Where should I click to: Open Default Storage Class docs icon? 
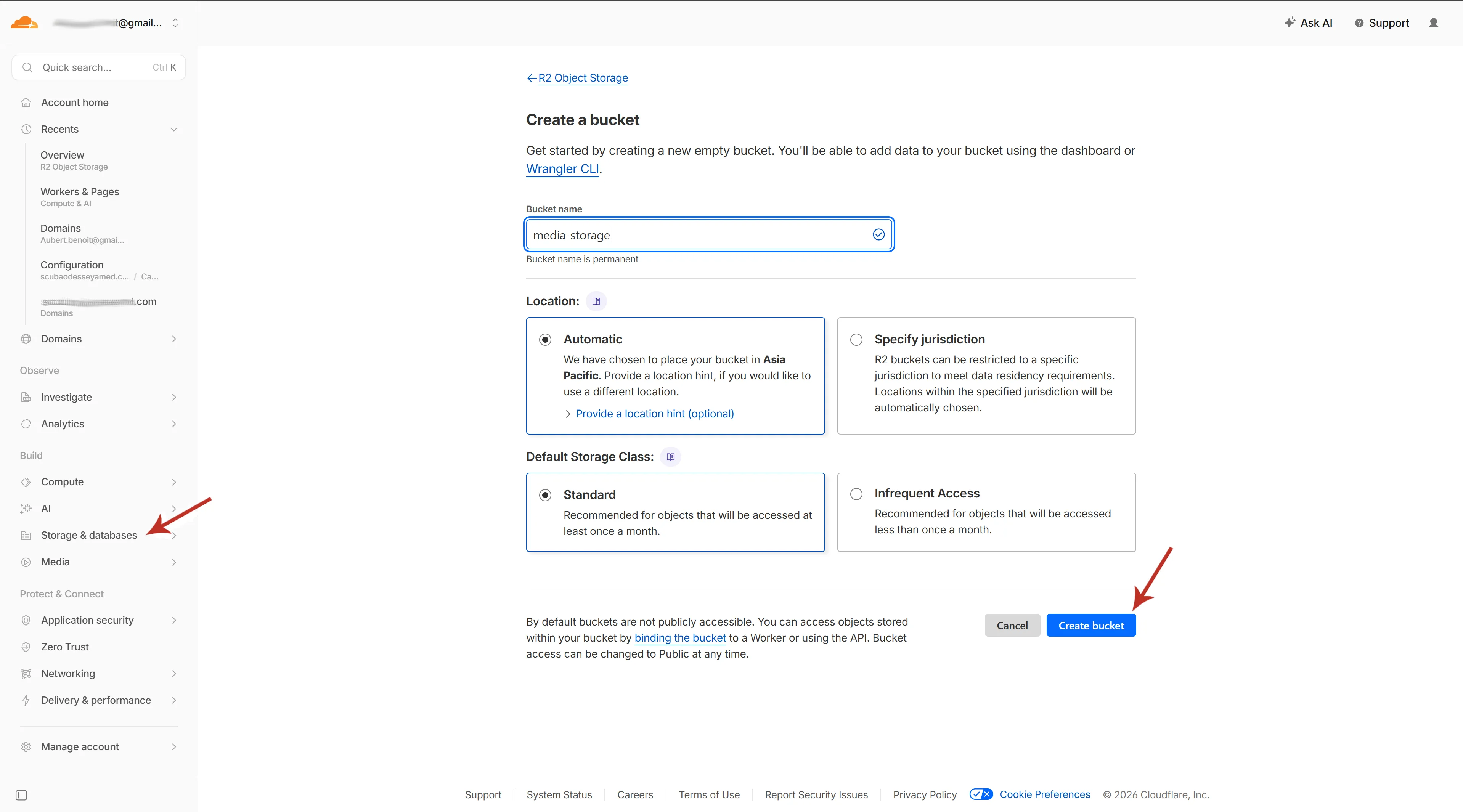(671, 457)
